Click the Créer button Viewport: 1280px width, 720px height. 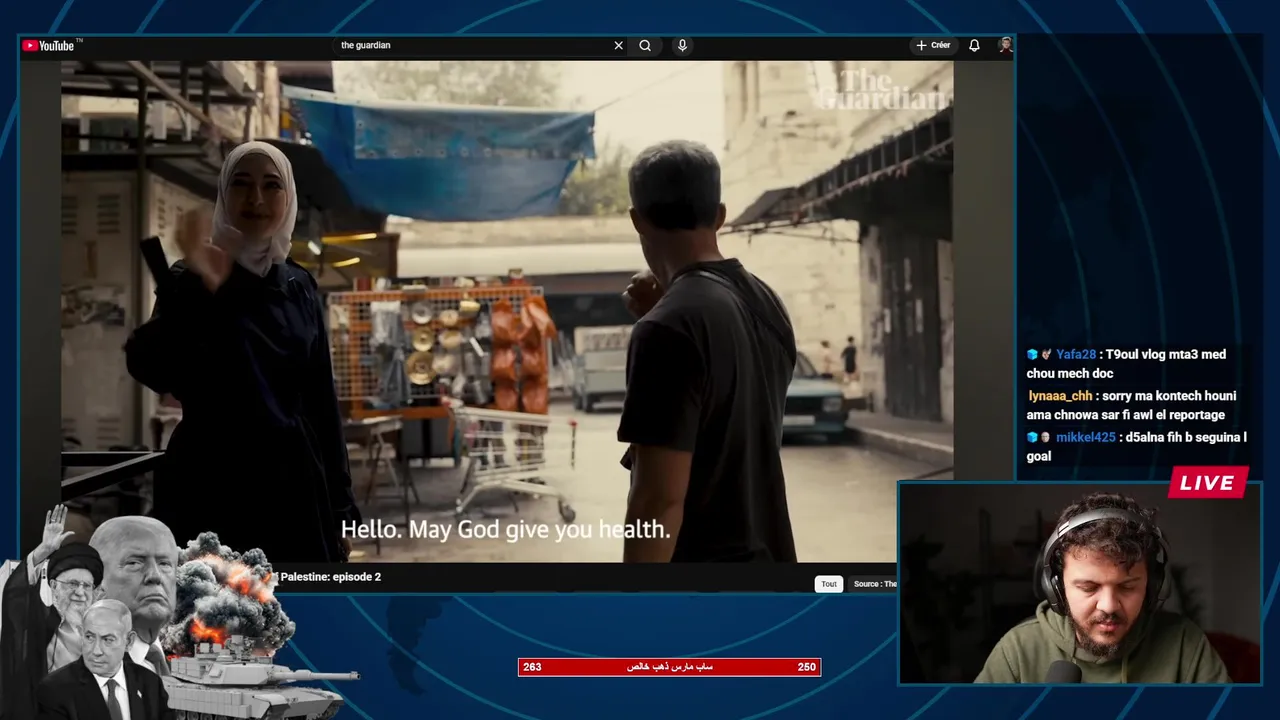933,45
